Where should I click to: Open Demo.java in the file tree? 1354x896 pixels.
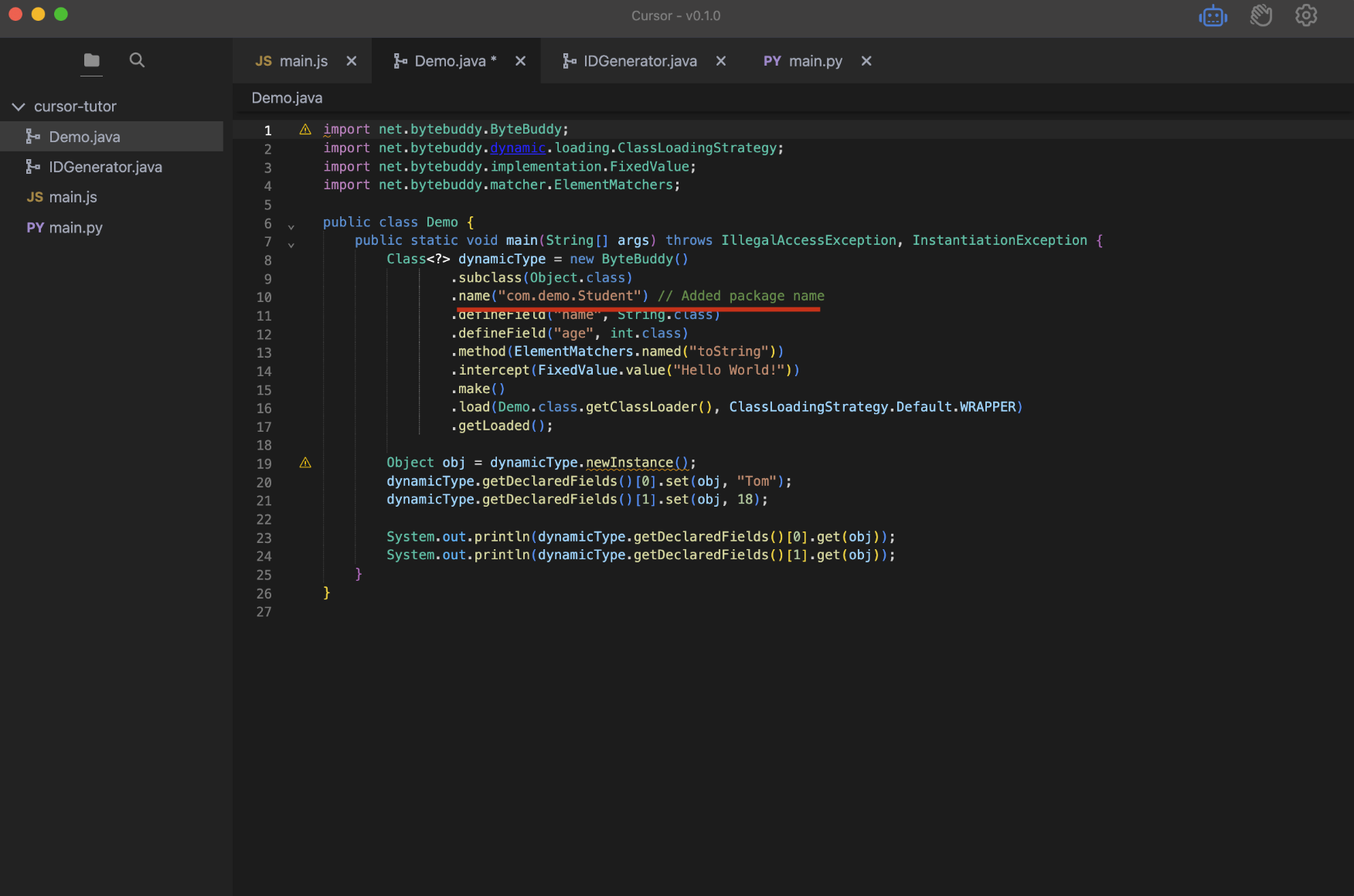[112, 137]
